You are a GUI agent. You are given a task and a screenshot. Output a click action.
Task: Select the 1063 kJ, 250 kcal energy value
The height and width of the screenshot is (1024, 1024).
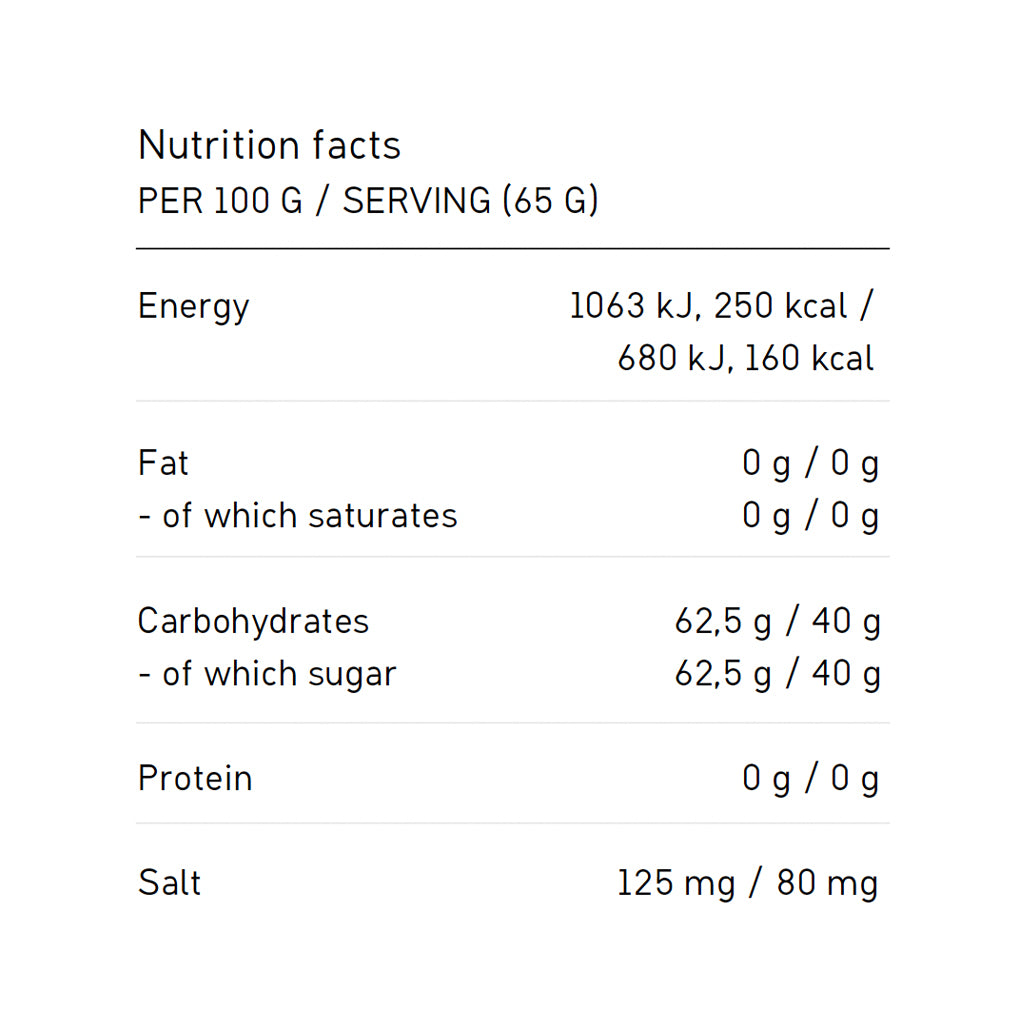click(709, 306)
